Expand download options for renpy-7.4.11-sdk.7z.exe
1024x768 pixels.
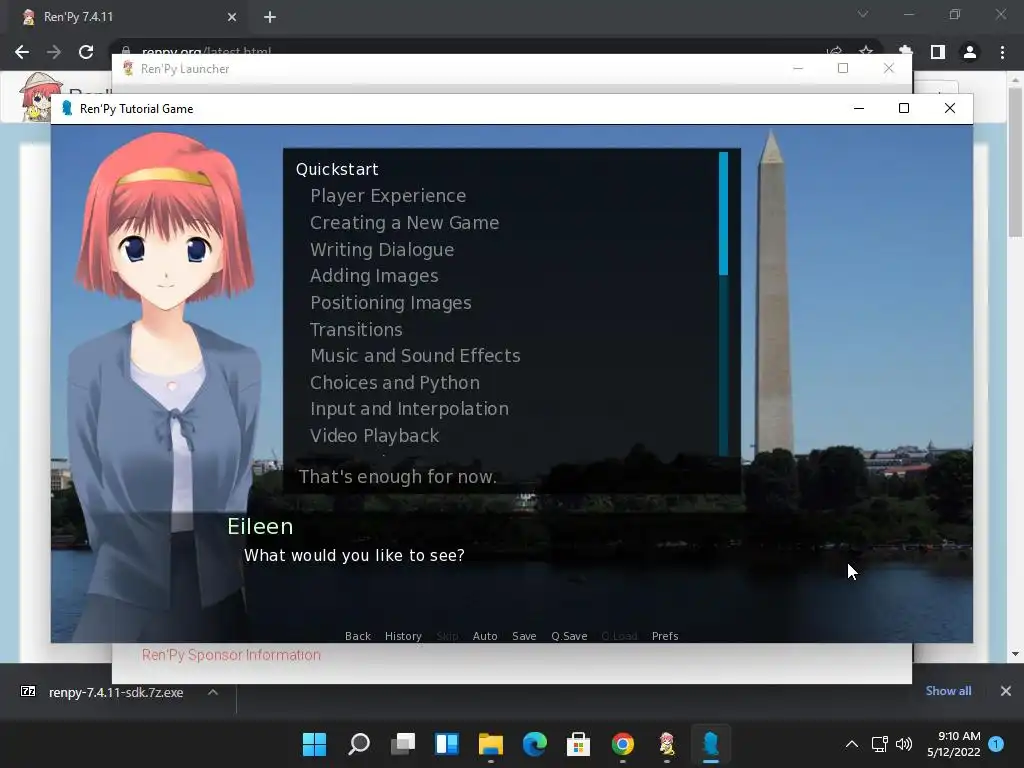click(213, 692)
